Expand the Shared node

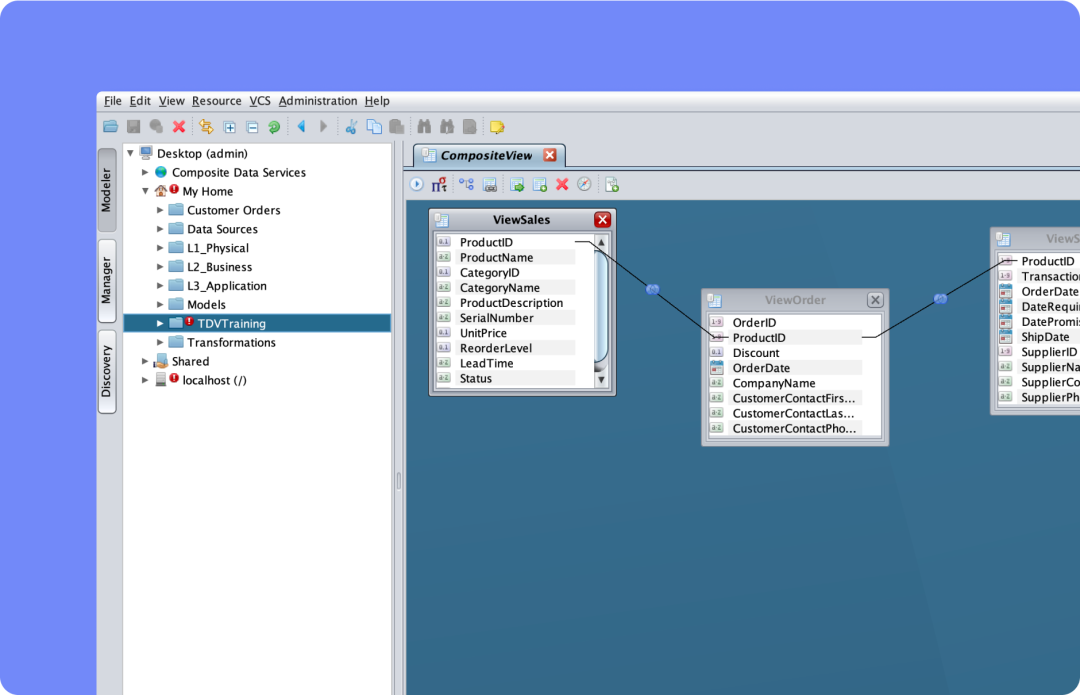[145, 361]
